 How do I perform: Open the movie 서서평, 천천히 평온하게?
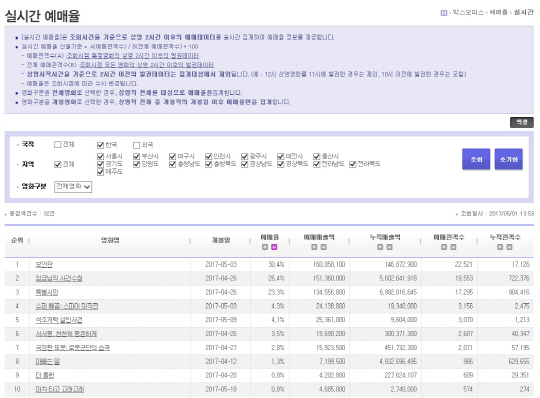click(66, 334)
